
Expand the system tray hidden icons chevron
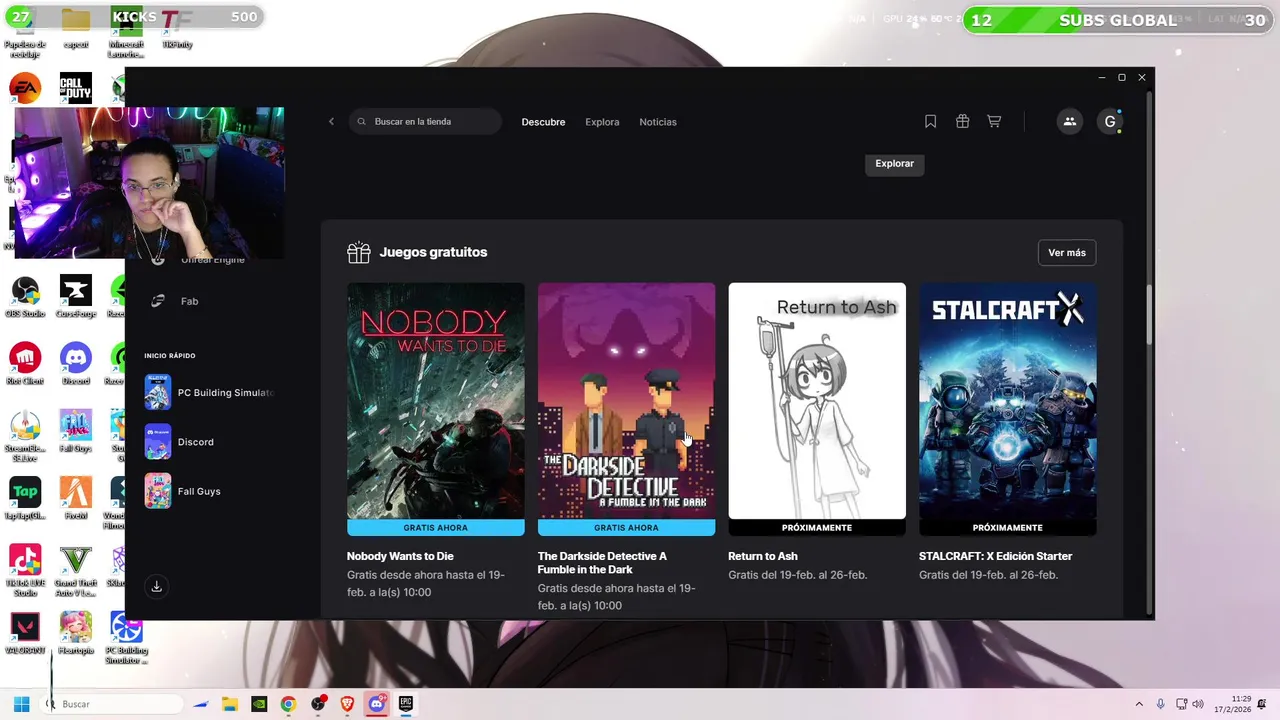pyautogui.click(x=1138, y=705)
